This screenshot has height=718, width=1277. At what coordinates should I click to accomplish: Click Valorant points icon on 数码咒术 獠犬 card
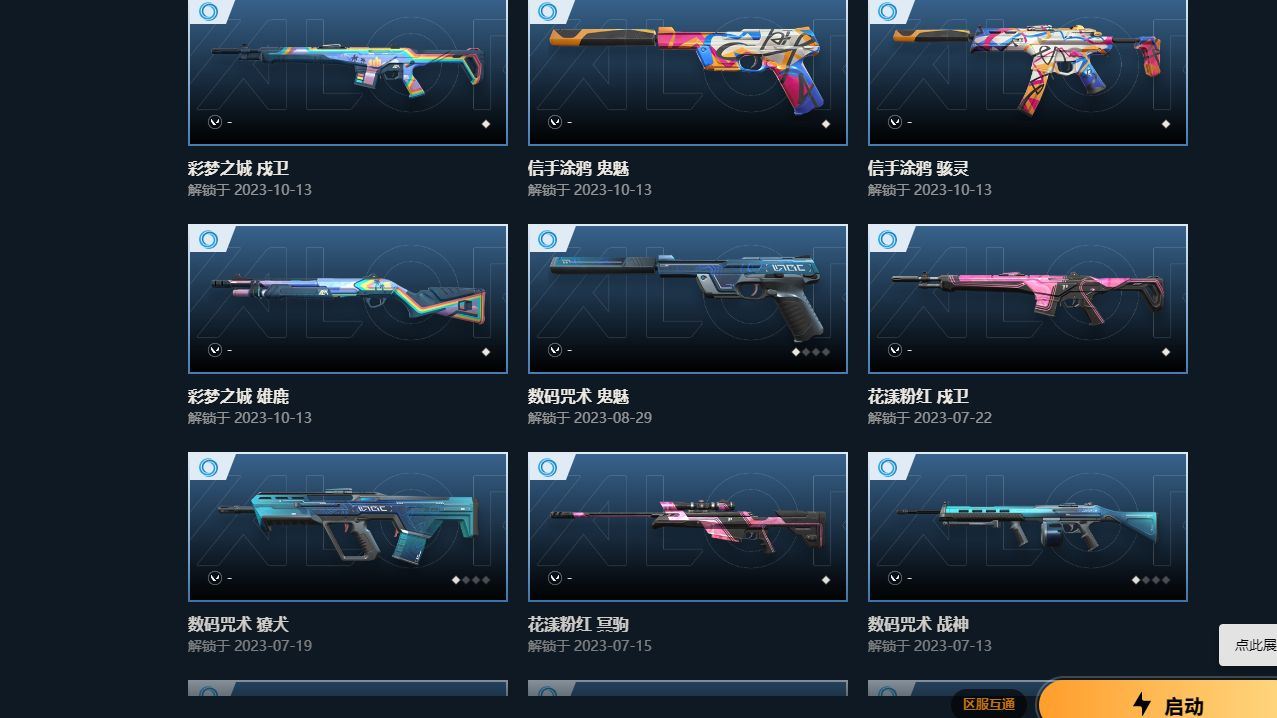[x=214, y=578]
